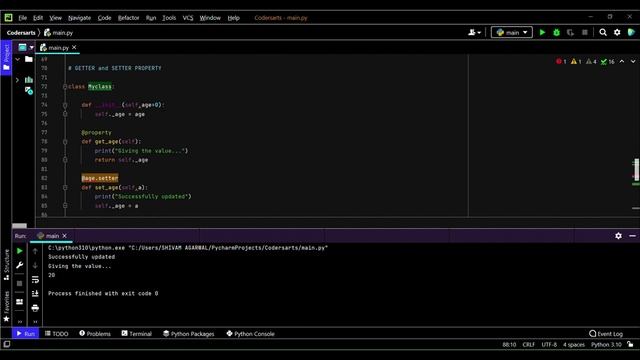Open the Event Log
Viewport: 640px width, 360px height.
point(606,333)
